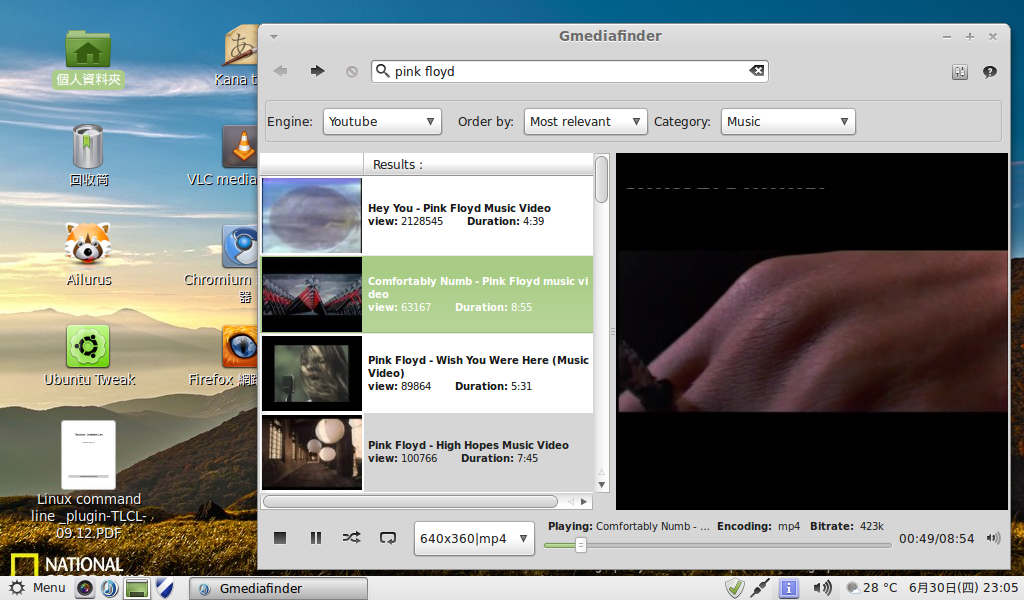Close the Gmediafinder window
Image resolution: width=1024 pixels, height=600 pixels.
pos(993,37)
